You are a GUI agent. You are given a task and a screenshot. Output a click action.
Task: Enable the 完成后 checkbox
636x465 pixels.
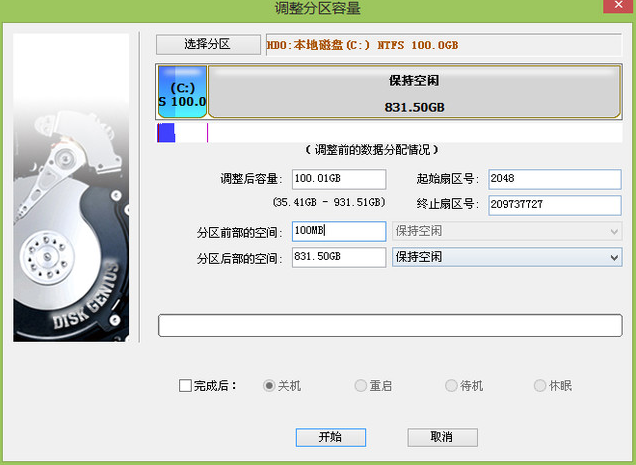point(185,385)
